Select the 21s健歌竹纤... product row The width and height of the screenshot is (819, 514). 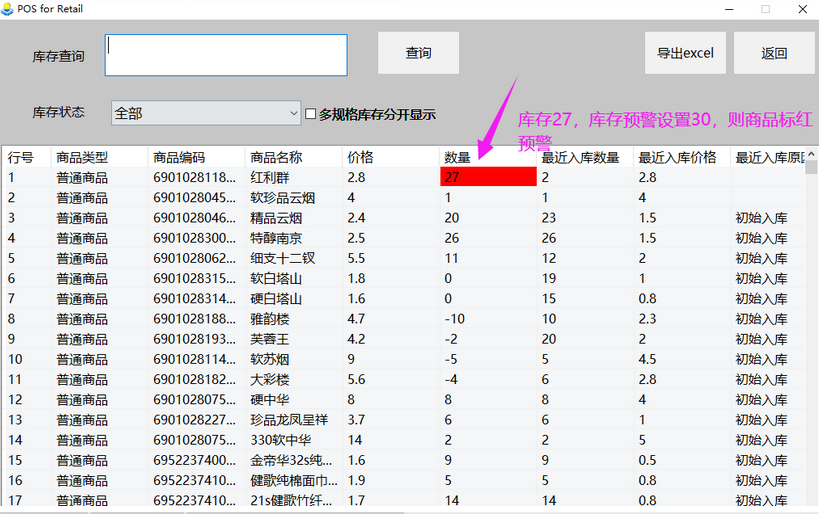point(403,500)
